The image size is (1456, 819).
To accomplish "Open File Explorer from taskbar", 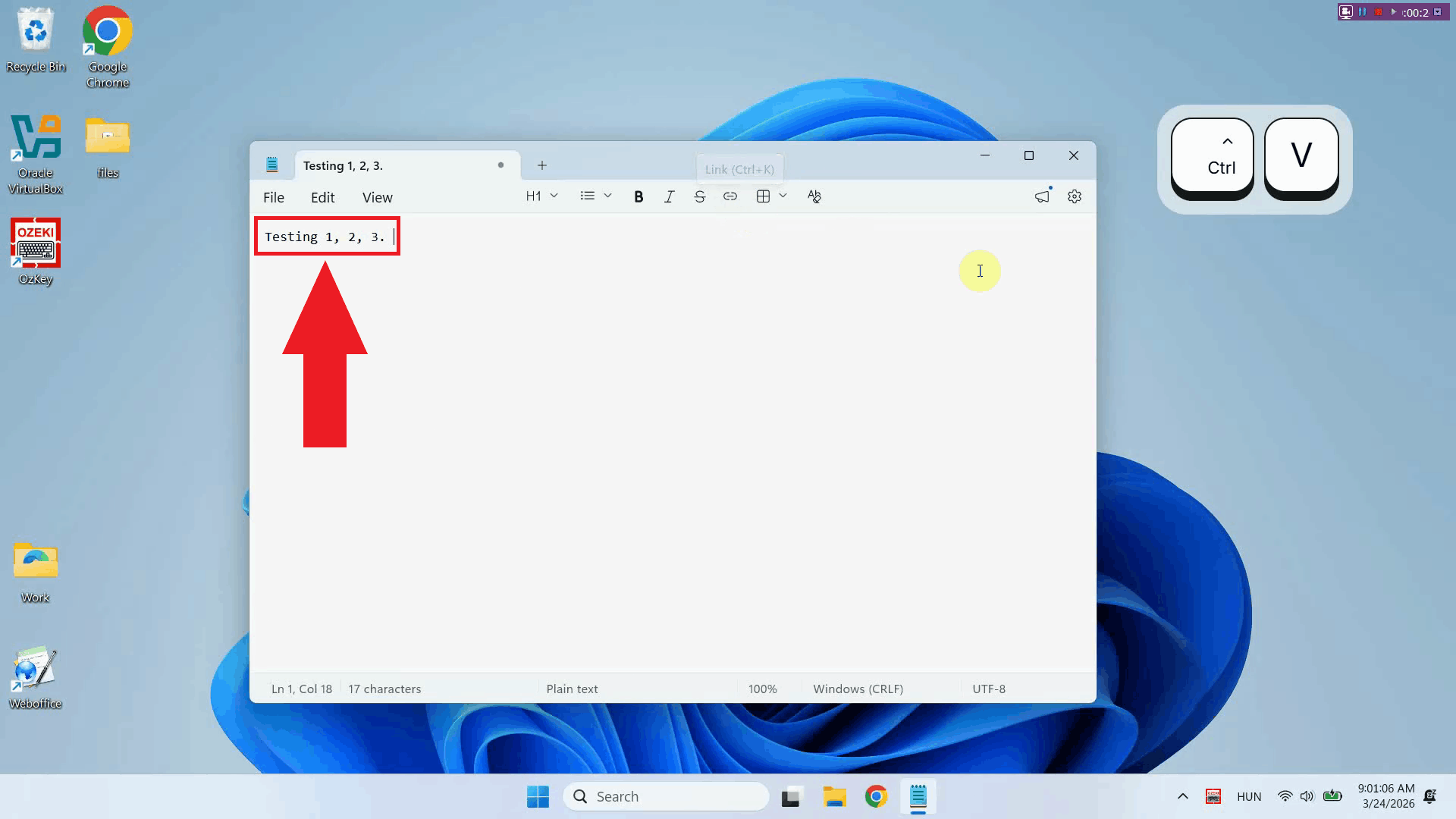I will point(834,797).
